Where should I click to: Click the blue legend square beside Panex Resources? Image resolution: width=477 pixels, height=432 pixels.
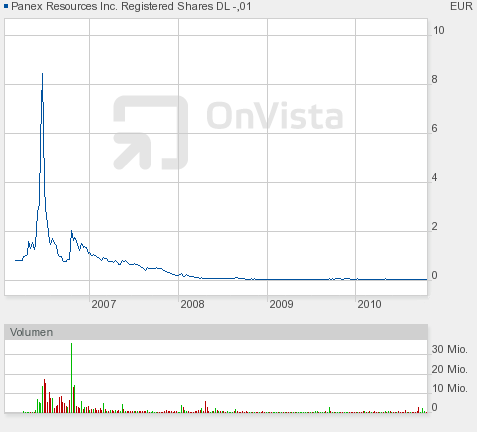pos(6,6)
